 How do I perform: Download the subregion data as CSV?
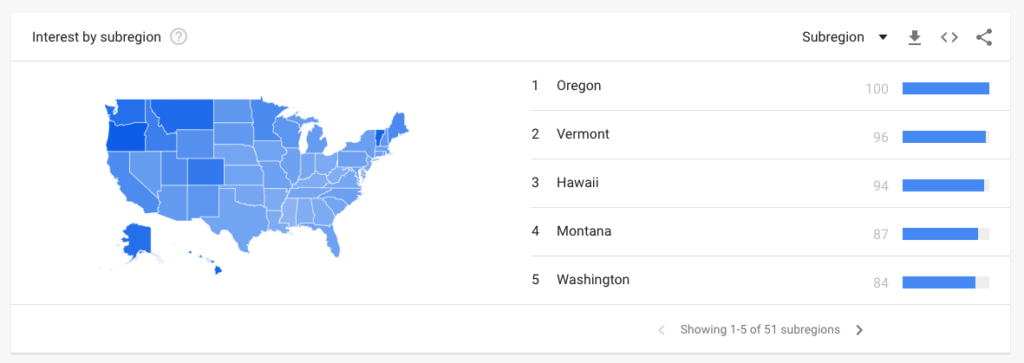coord(914,38)
